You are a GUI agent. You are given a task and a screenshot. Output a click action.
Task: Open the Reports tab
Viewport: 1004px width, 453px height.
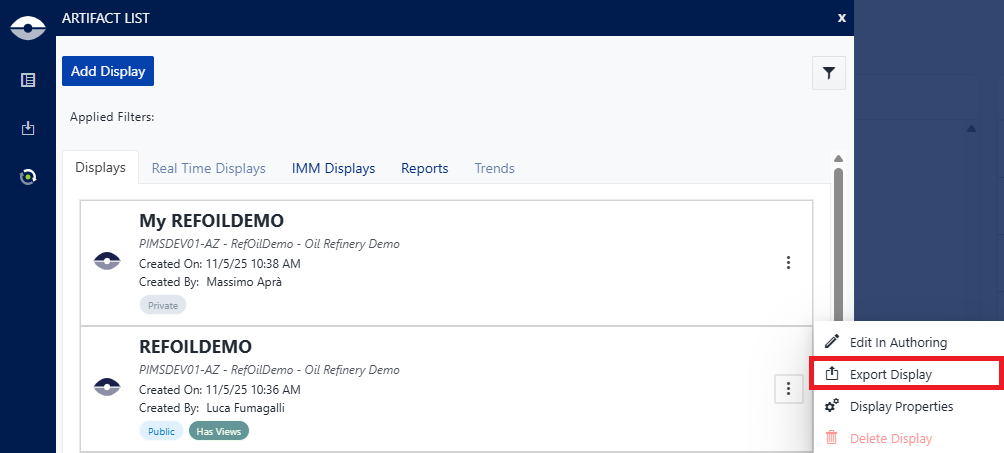[424, 168]
